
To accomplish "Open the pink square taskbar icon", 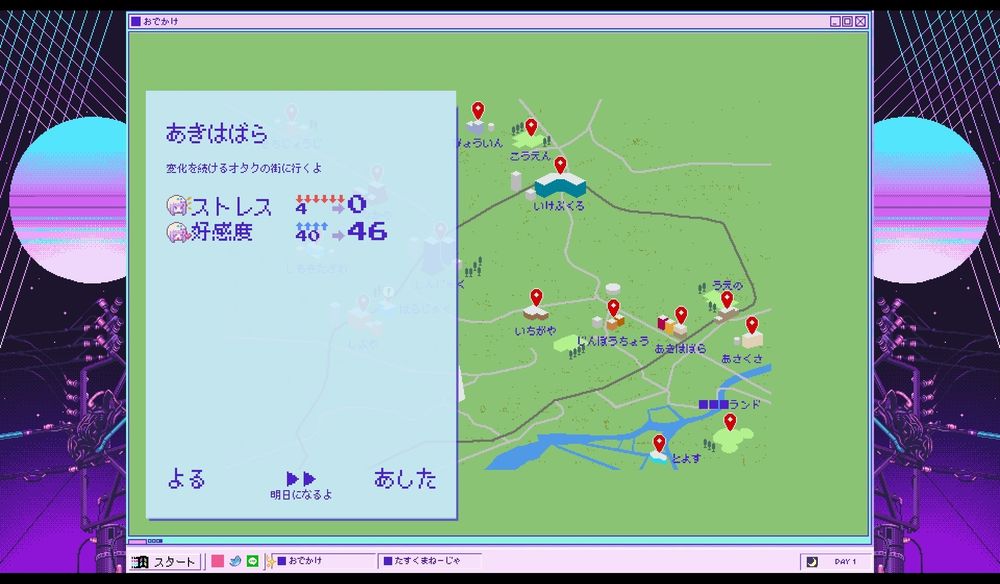I will (217, 562).
